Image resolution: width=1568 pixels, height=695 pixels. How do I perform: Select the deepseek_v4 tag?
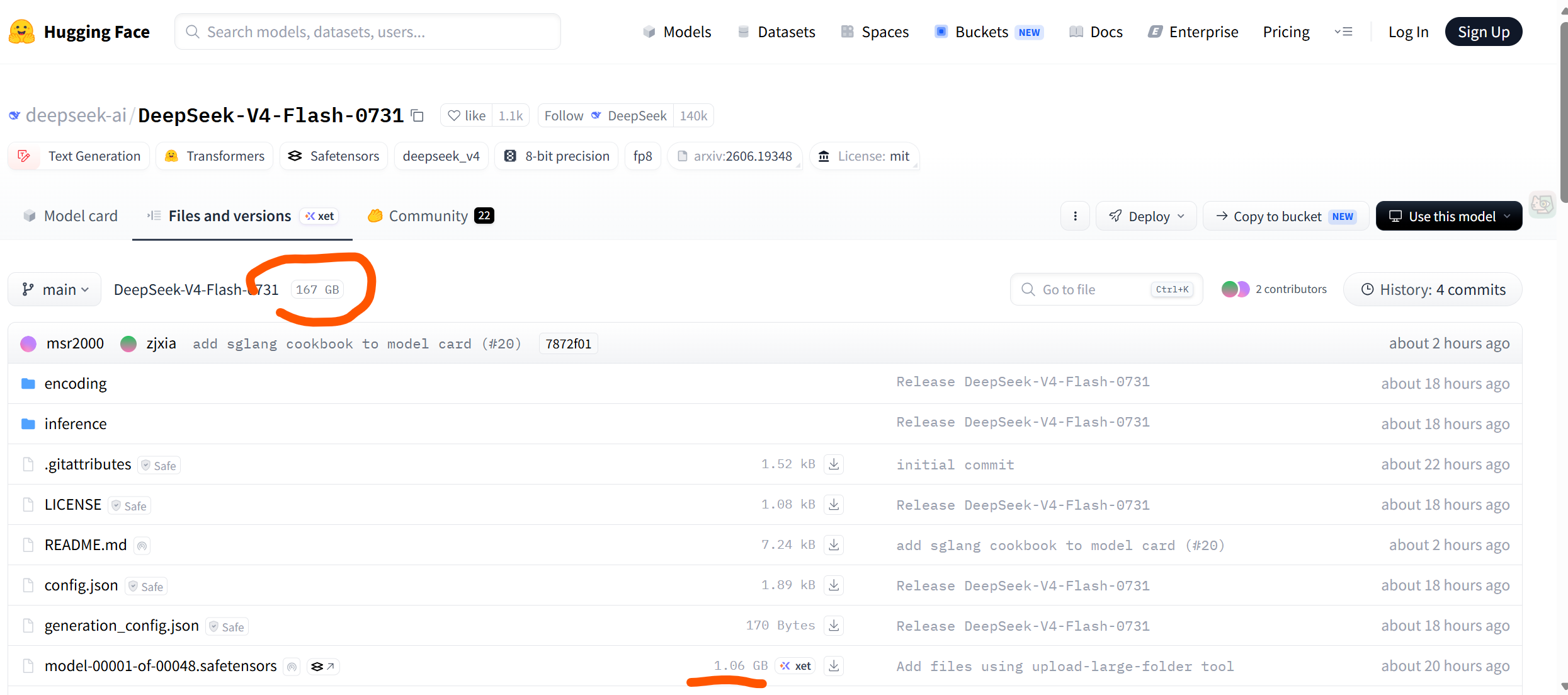pyautogui.click(x=441, y=156)
